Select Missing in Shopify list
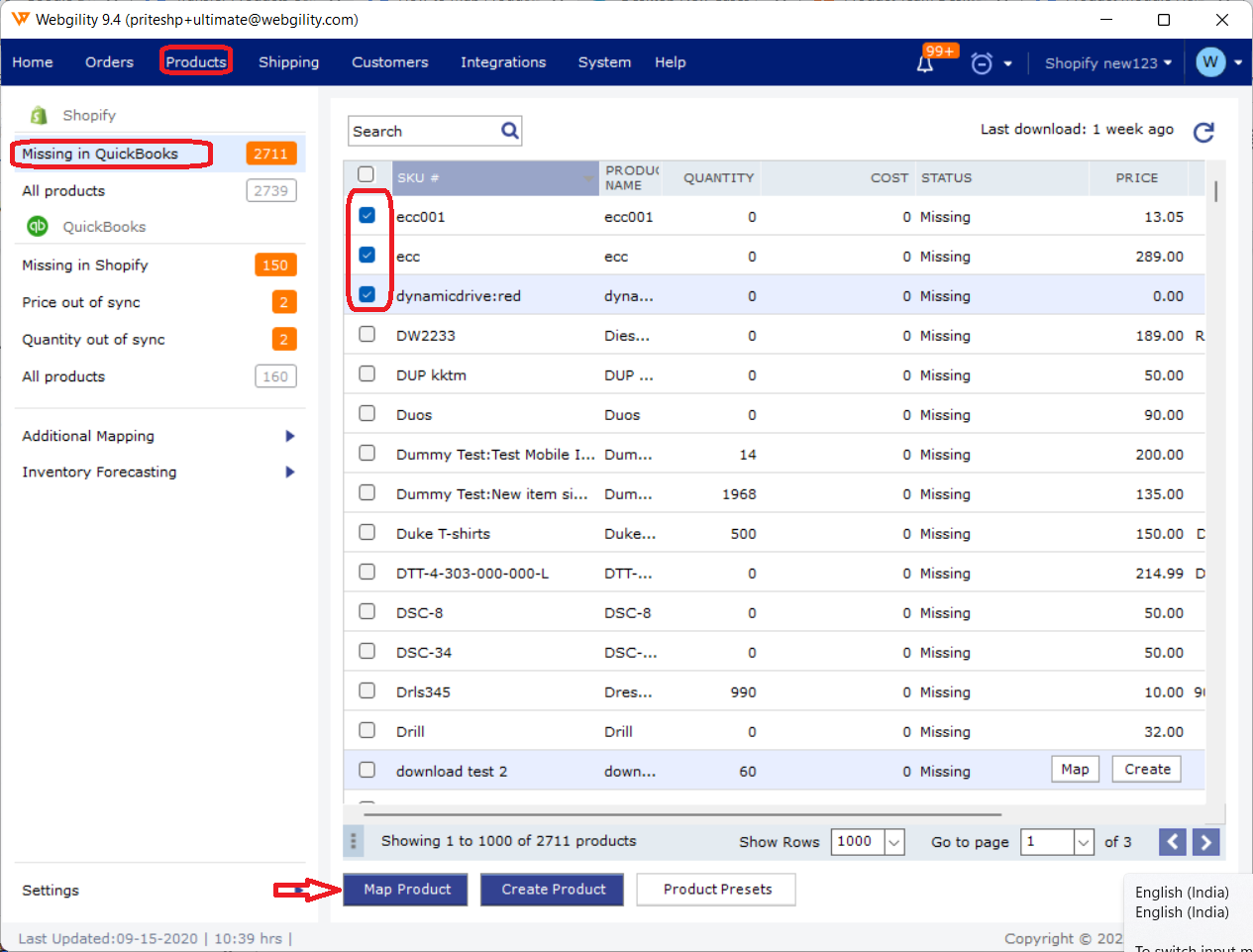The height and width of the screenshot is (952, 1253). coord(85,265)
